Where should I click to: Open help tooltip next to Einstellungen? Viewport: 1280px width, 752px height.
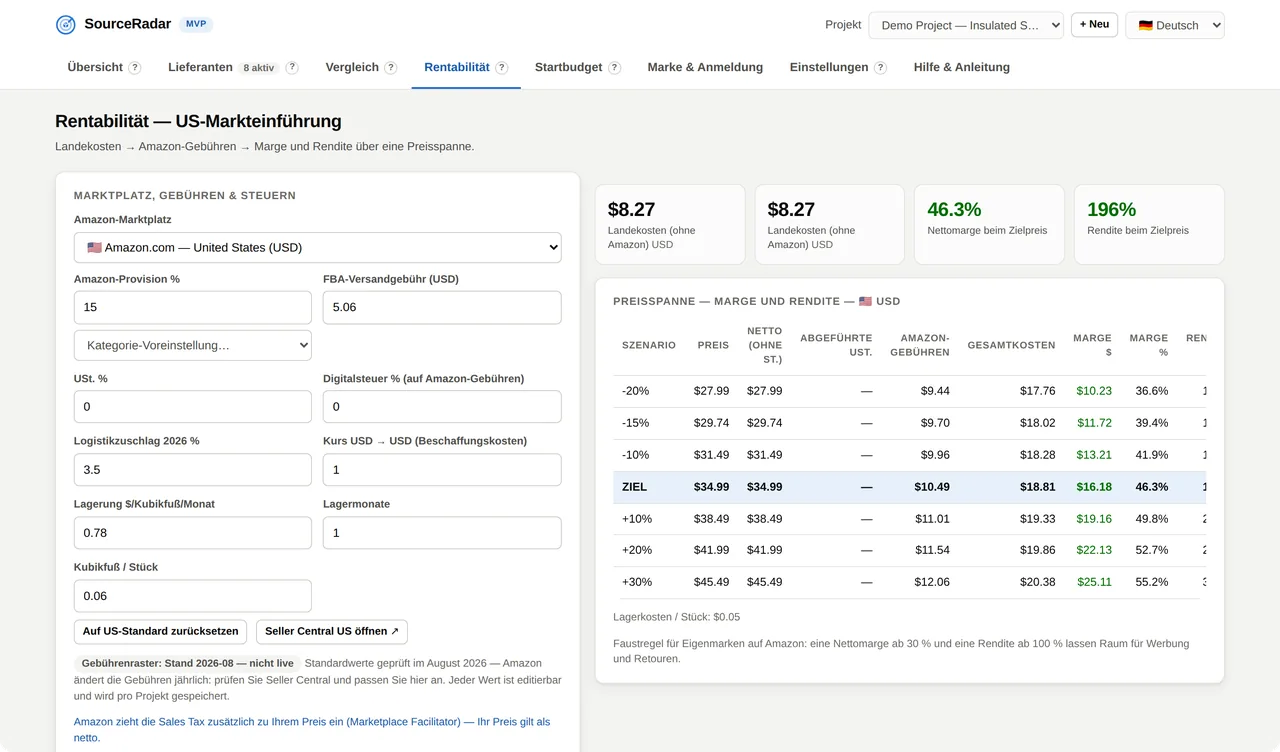[x=880, y=68]
